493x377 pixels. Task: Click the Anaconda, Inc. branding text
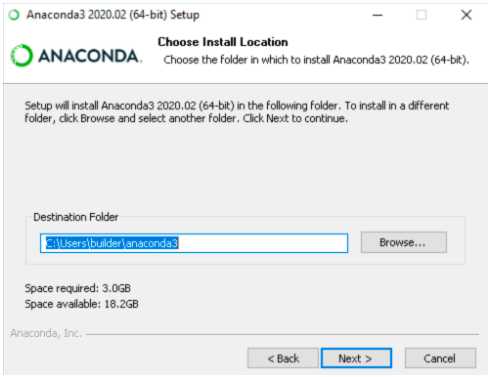pos(46,333)
